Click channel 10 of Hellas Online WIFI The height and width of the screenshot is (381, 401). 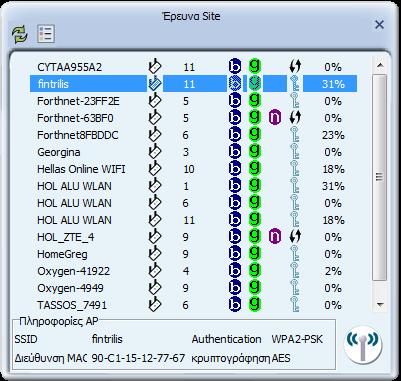(x=189, y=169)
